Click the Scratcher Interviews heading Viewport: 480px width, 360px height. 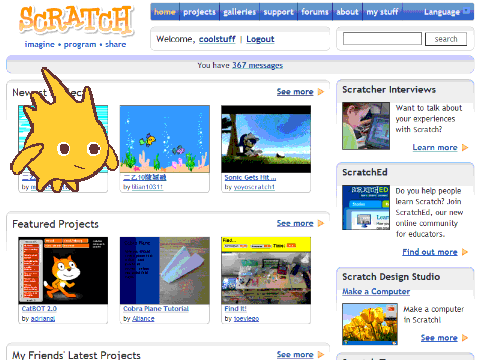389,90
